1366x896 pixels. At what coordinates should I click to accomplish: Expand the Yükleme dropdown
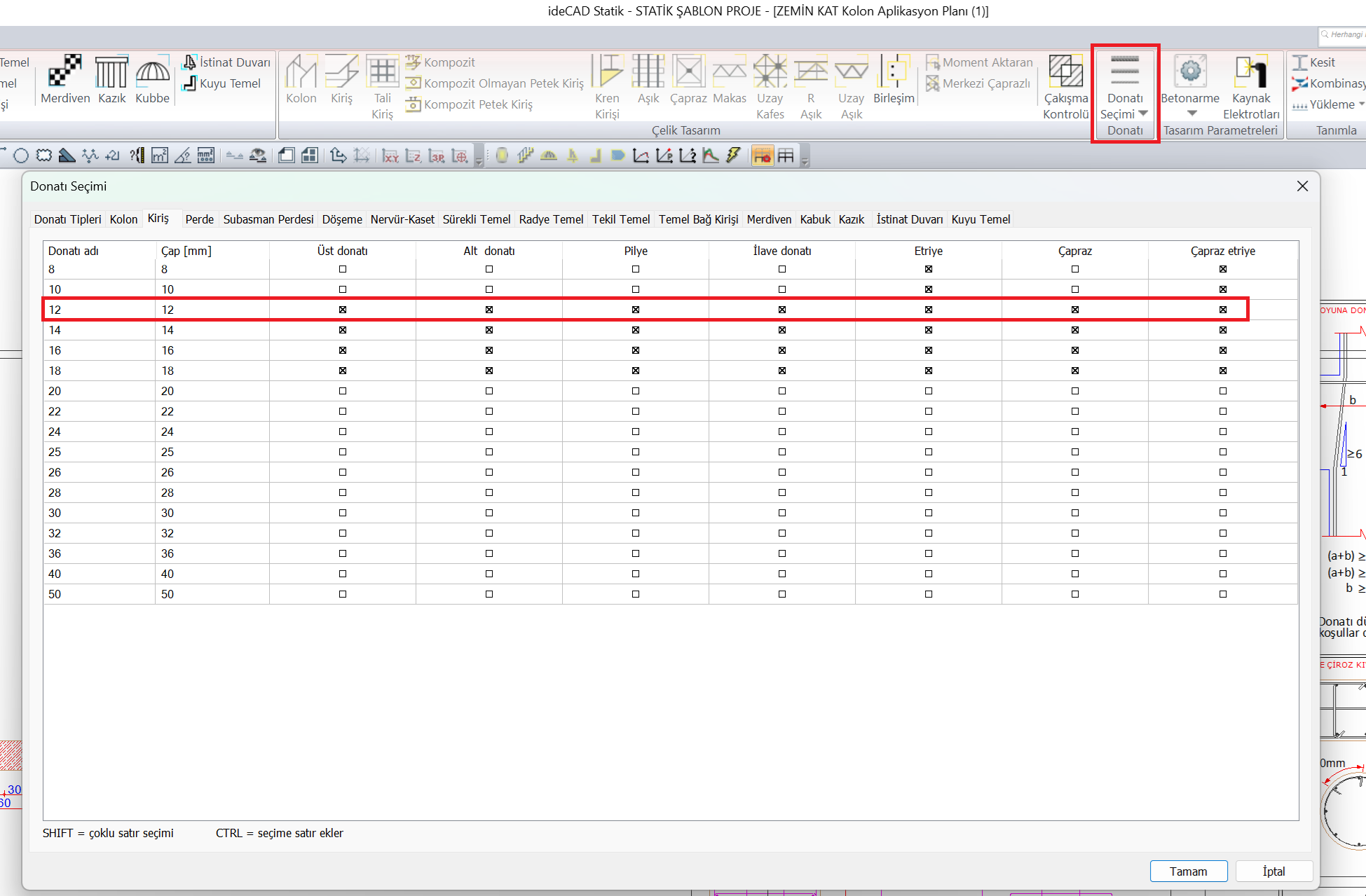[1361, 104]
